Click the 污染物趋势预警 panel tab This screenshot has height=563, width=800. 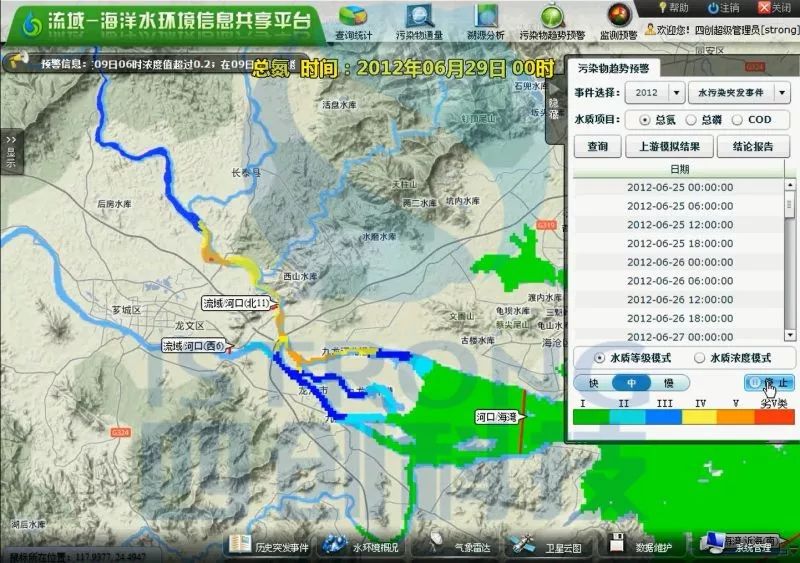coord(613,68)
